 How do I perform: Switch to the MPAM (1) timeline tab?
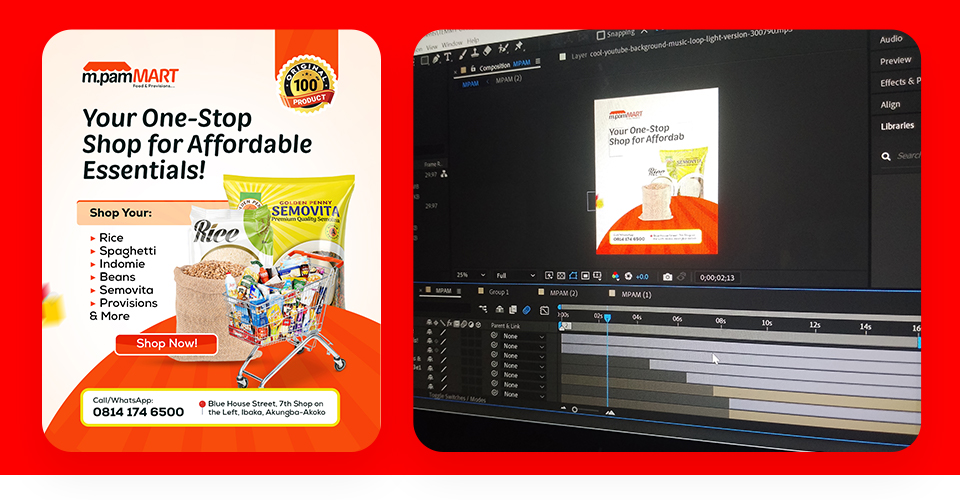click(x=636, y=294)
